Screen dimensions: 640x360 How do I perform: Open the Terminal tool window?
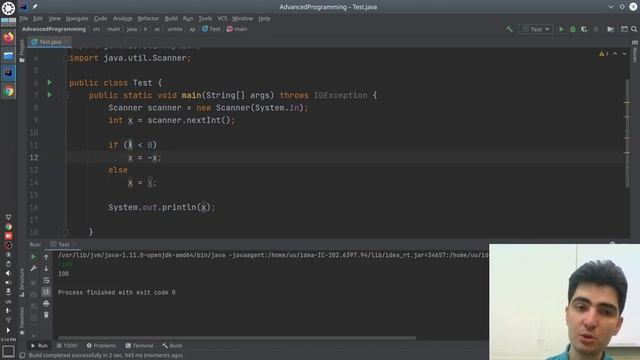coord(139,346)
